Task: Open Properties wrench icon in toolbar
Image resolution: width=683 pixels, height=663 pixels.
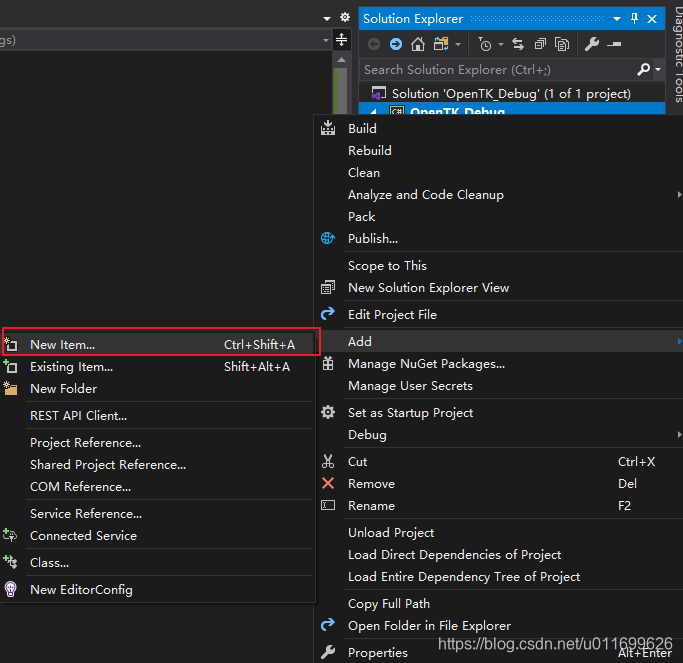Action: tap(592, 44)
